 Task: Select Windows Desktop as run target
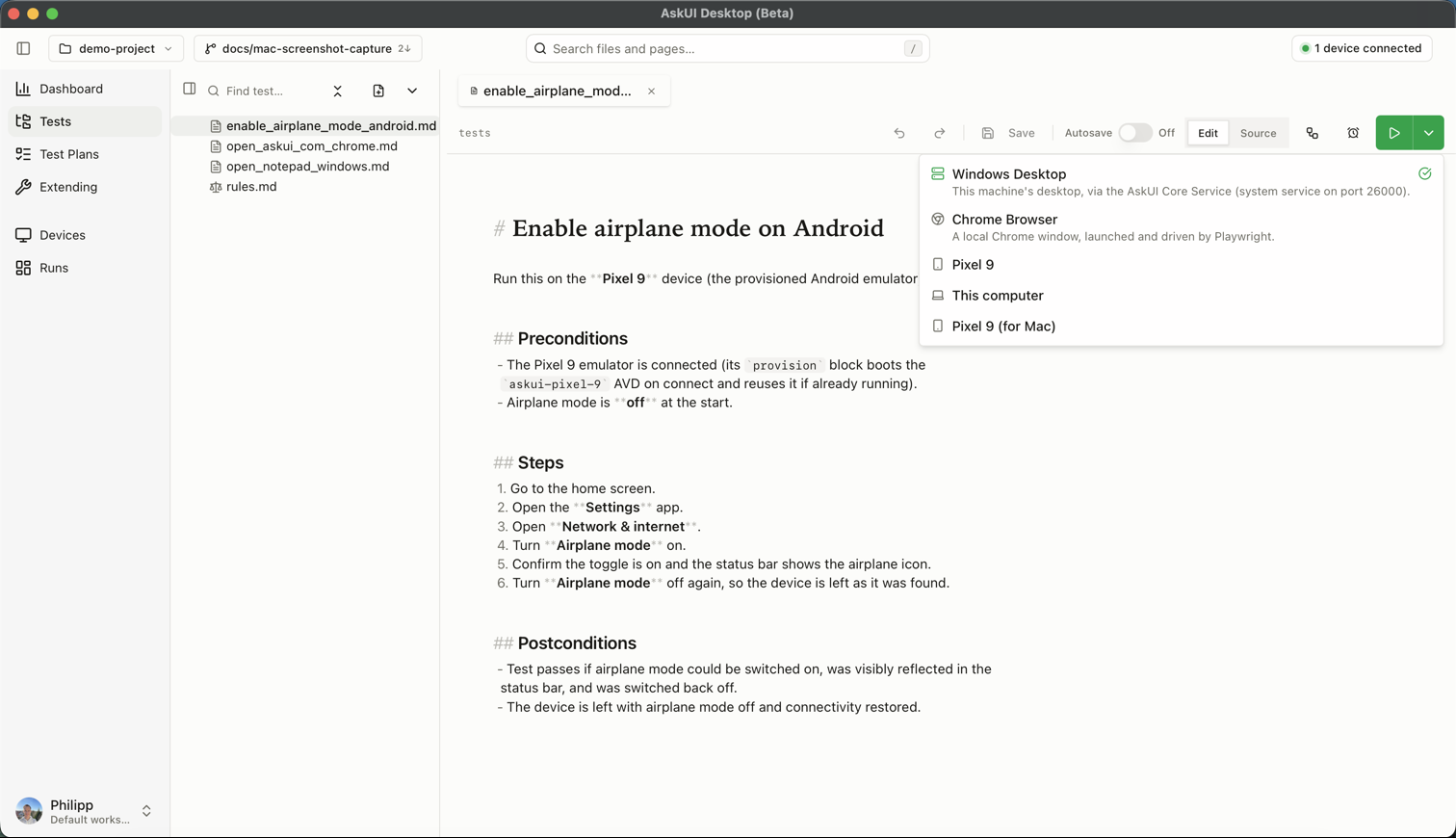(1181, 181)
